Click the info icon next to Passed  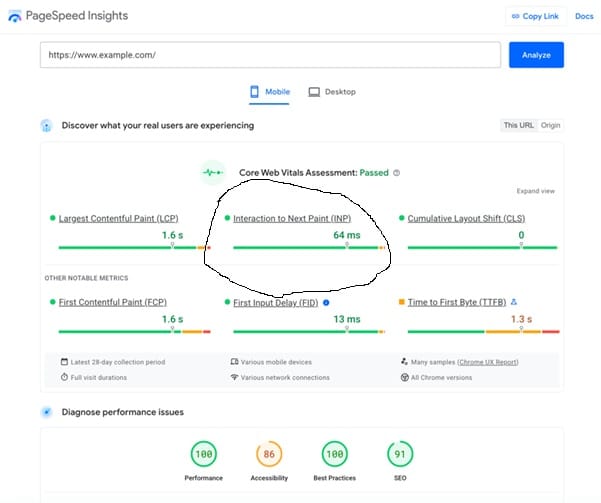[x=397, y=173]
